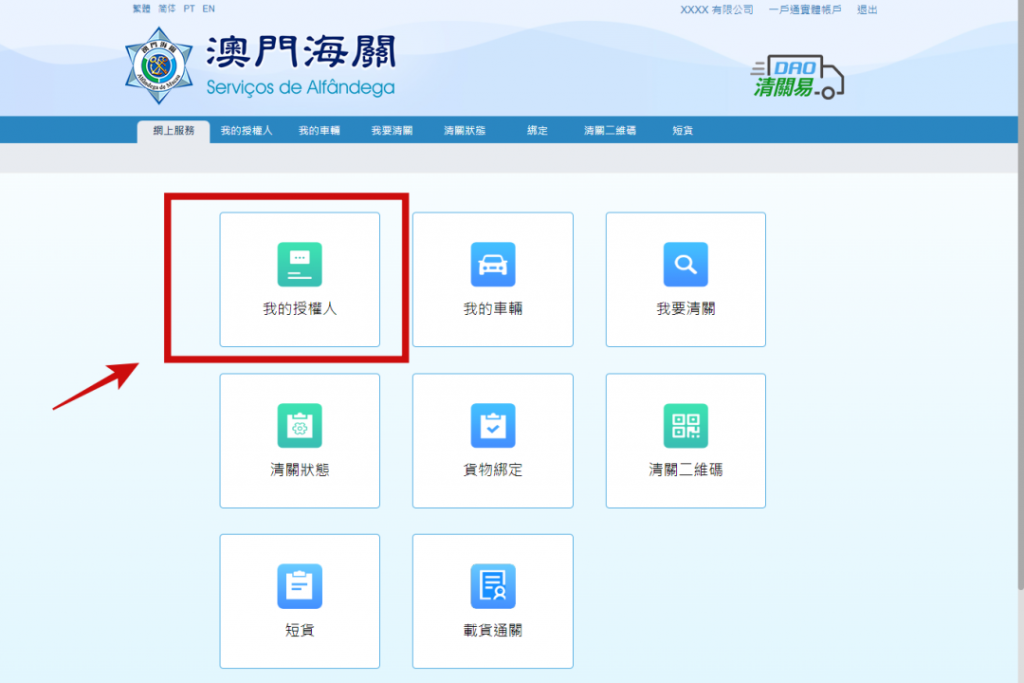Switch language to PT
This screenshot has width=1024, height=683.
[x=189, y=9]
